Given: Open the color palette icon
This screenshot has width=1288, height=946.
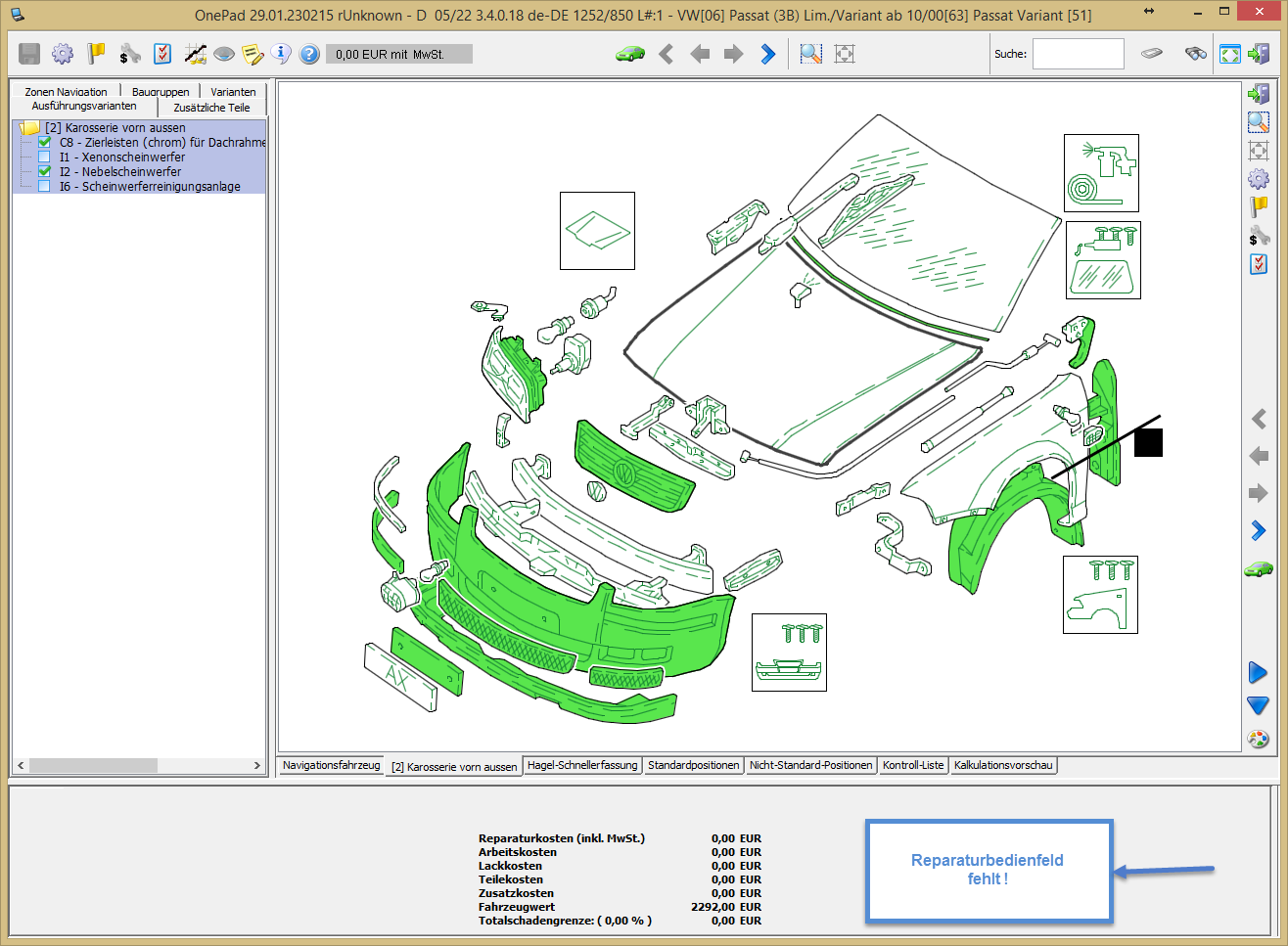Looking at the screenshot, I should 1259,740.
